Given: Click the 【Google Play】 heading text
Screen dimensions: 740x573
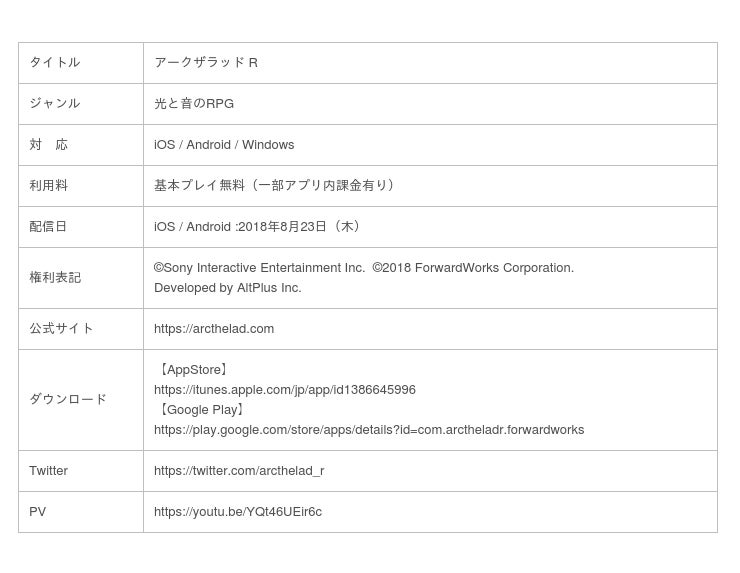Looking at the screenshot, I should point(202,410).
